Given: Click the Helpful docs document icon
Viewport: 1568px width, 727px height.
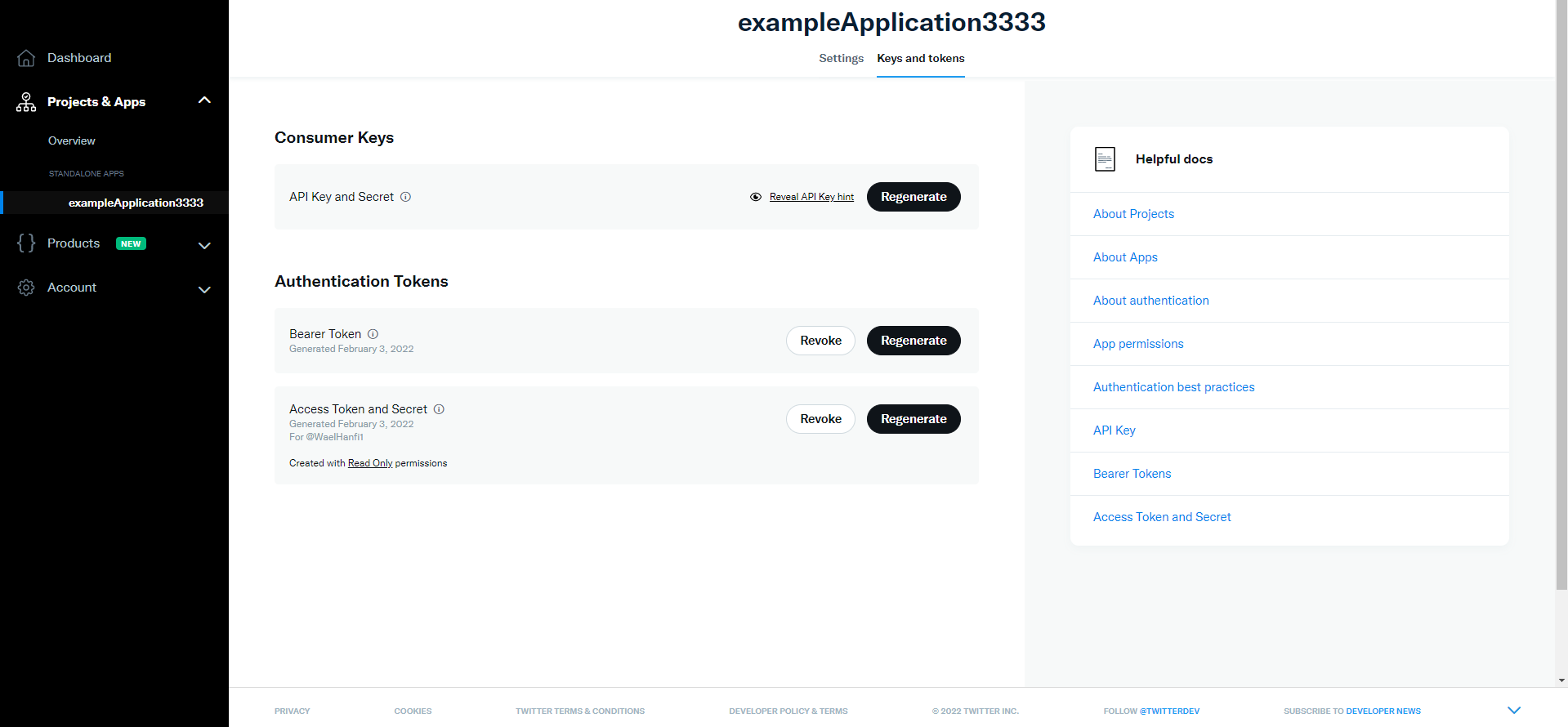Looking at the screenshot, I should [1105, 159].
